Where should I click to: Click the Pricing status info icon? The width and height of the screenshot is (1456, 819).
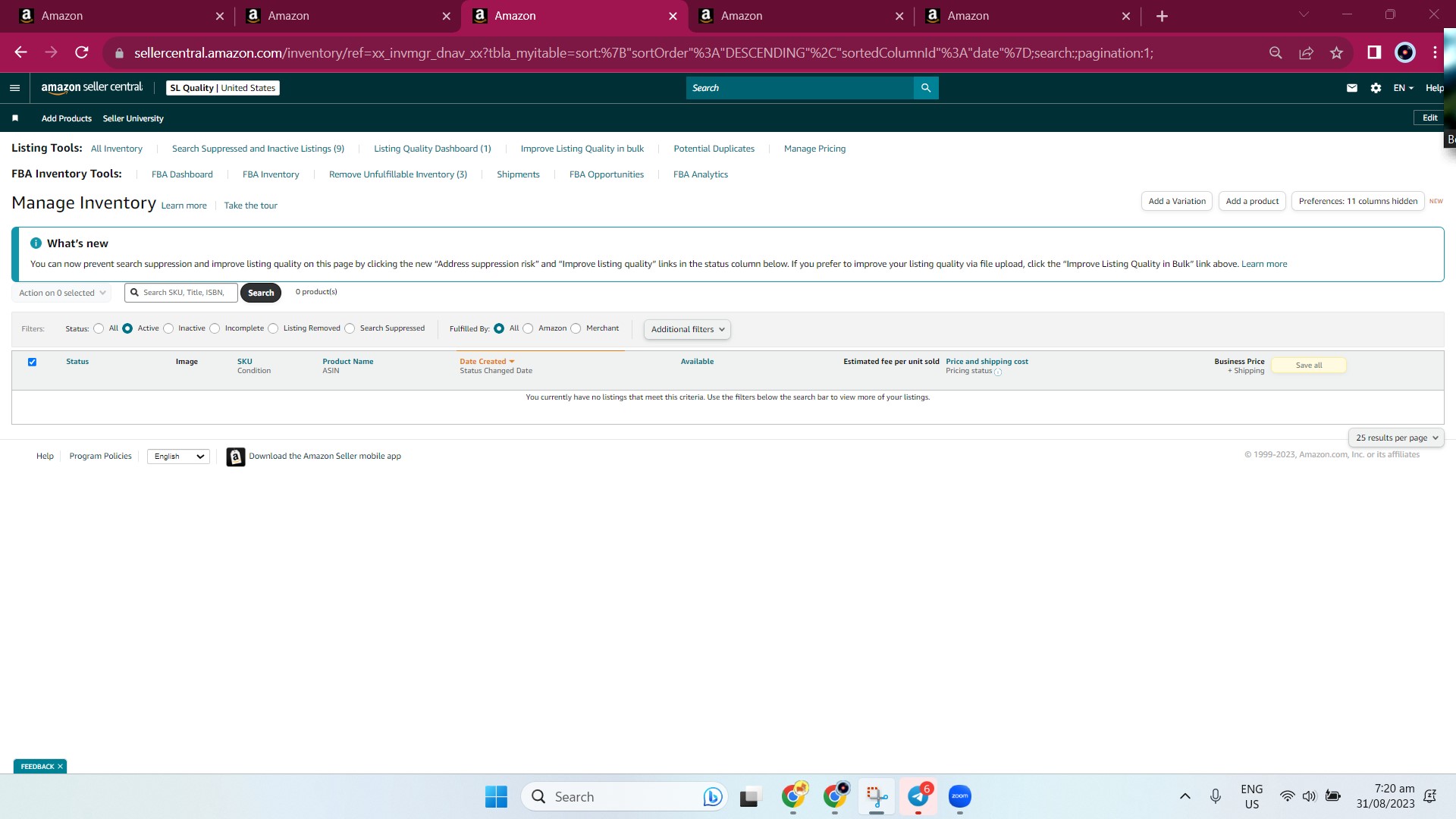point(998,372)
